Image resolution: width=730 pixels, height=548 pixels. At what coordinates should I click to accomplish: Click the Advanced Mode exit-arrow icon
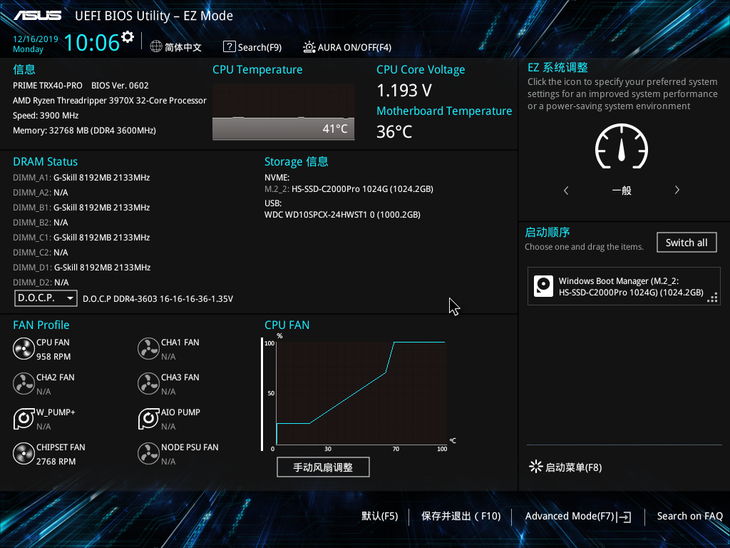(625, 517)
